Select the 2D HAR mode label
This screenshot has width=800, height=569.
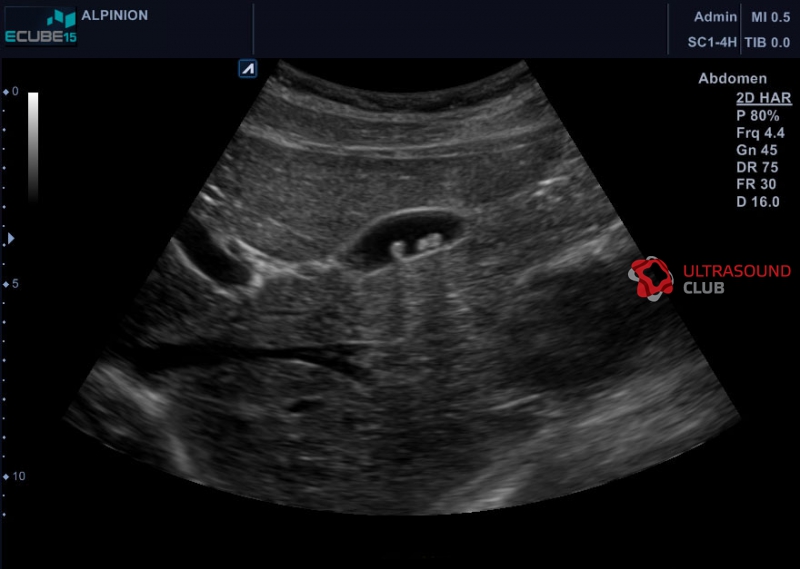point(764,98)
